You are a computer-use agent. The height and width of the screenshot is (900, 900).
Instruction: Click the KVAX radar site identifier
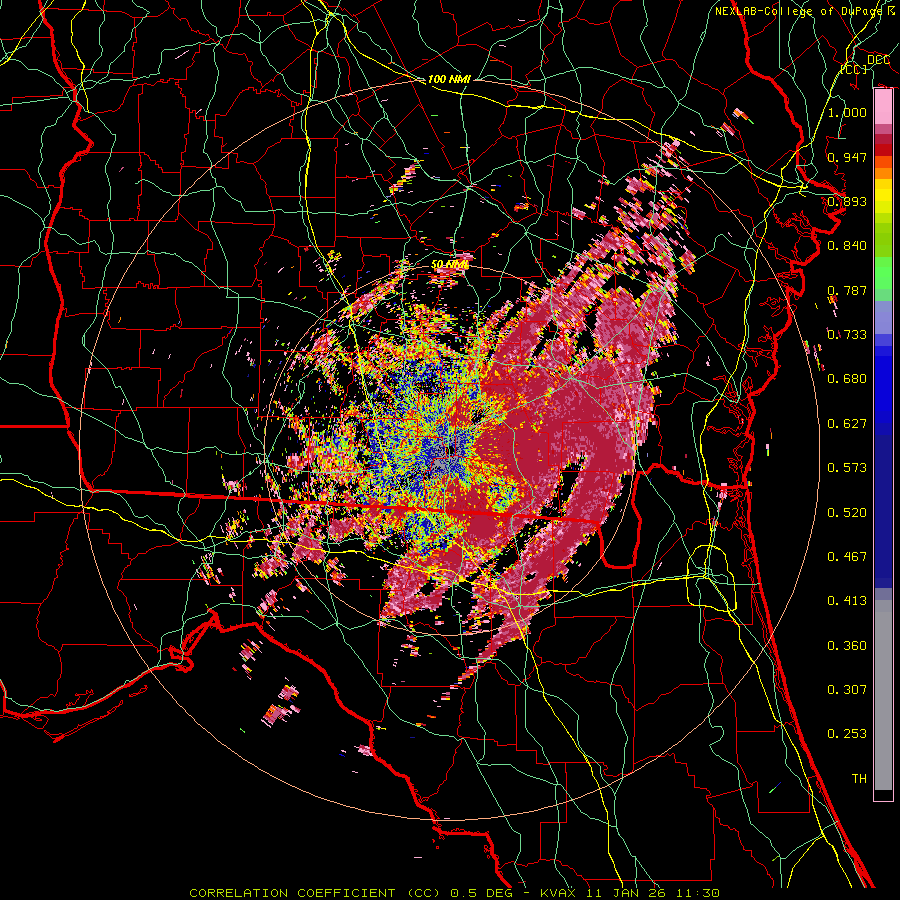point(559,893)
